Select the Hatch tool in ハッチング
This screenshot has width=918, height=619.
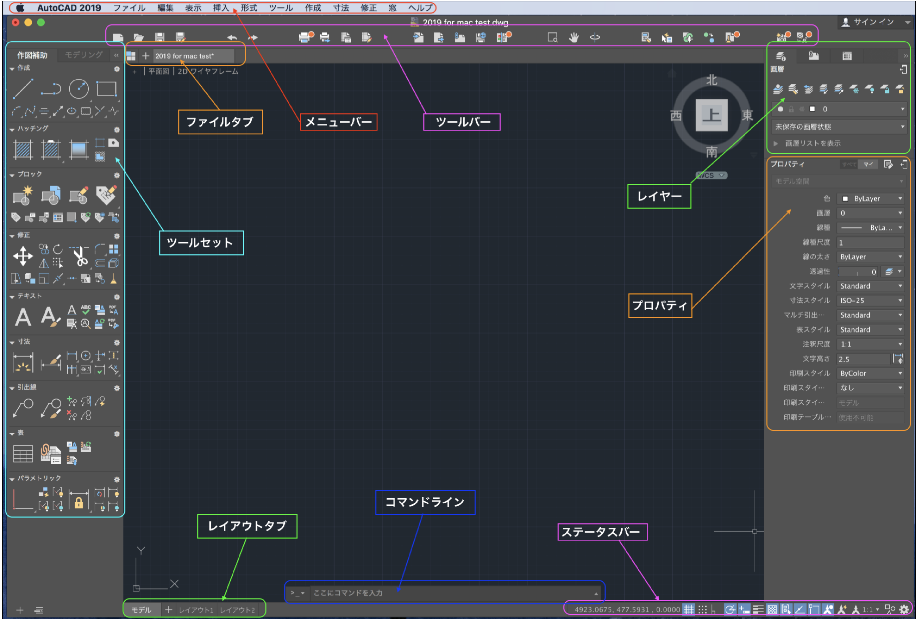click(23, 150)
